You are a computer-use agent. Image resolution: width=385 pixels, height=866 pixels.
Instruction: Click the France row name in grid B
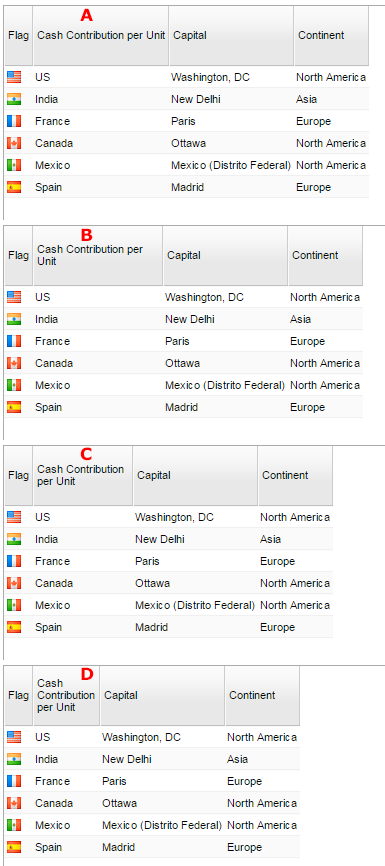(52, 341)
